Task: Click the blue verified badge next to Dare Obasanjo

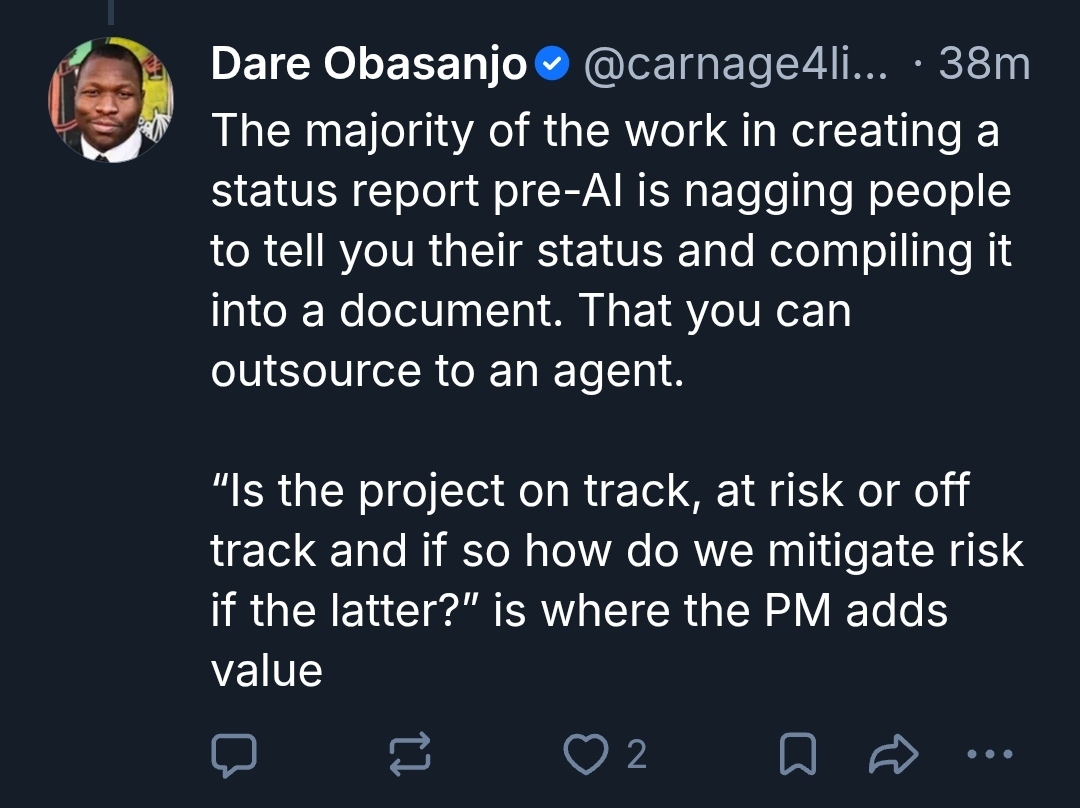Action: [551, 62]
